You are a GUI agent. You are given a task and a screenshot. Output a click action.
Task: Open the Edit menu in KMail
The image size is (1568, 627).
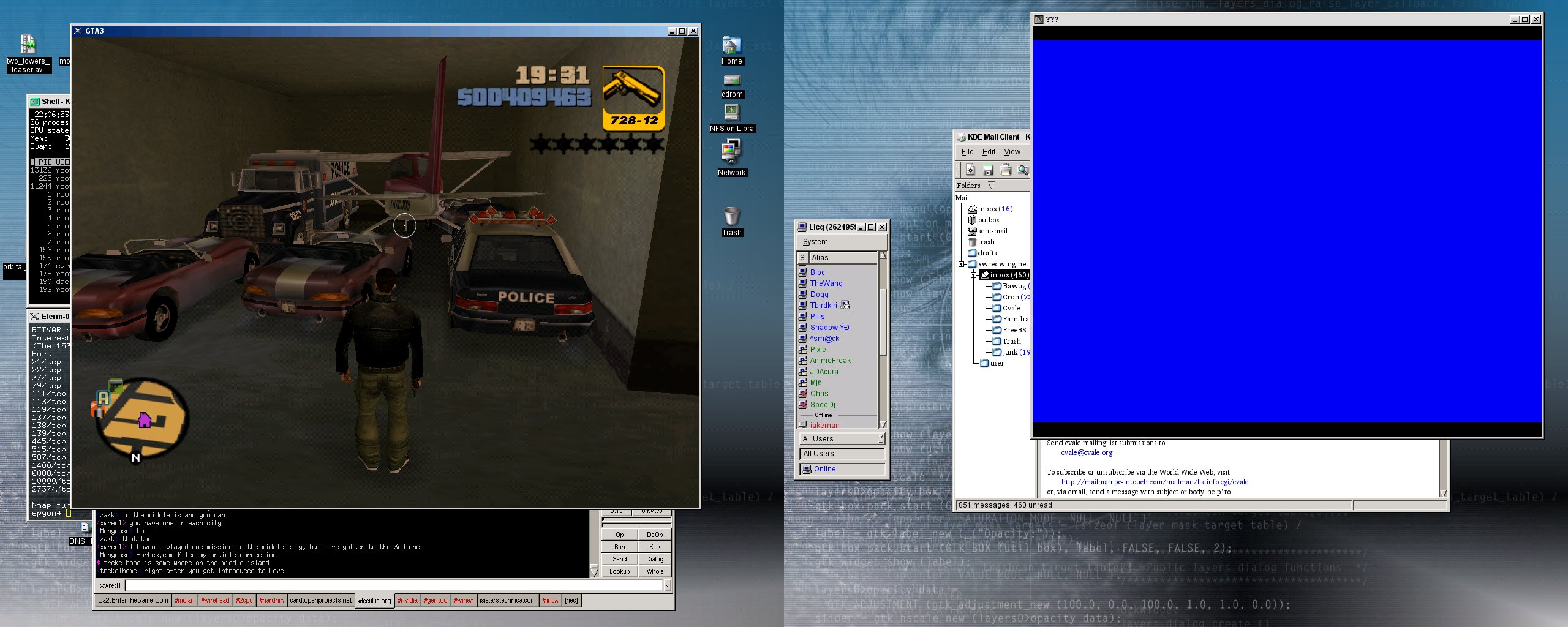(989, 152)
